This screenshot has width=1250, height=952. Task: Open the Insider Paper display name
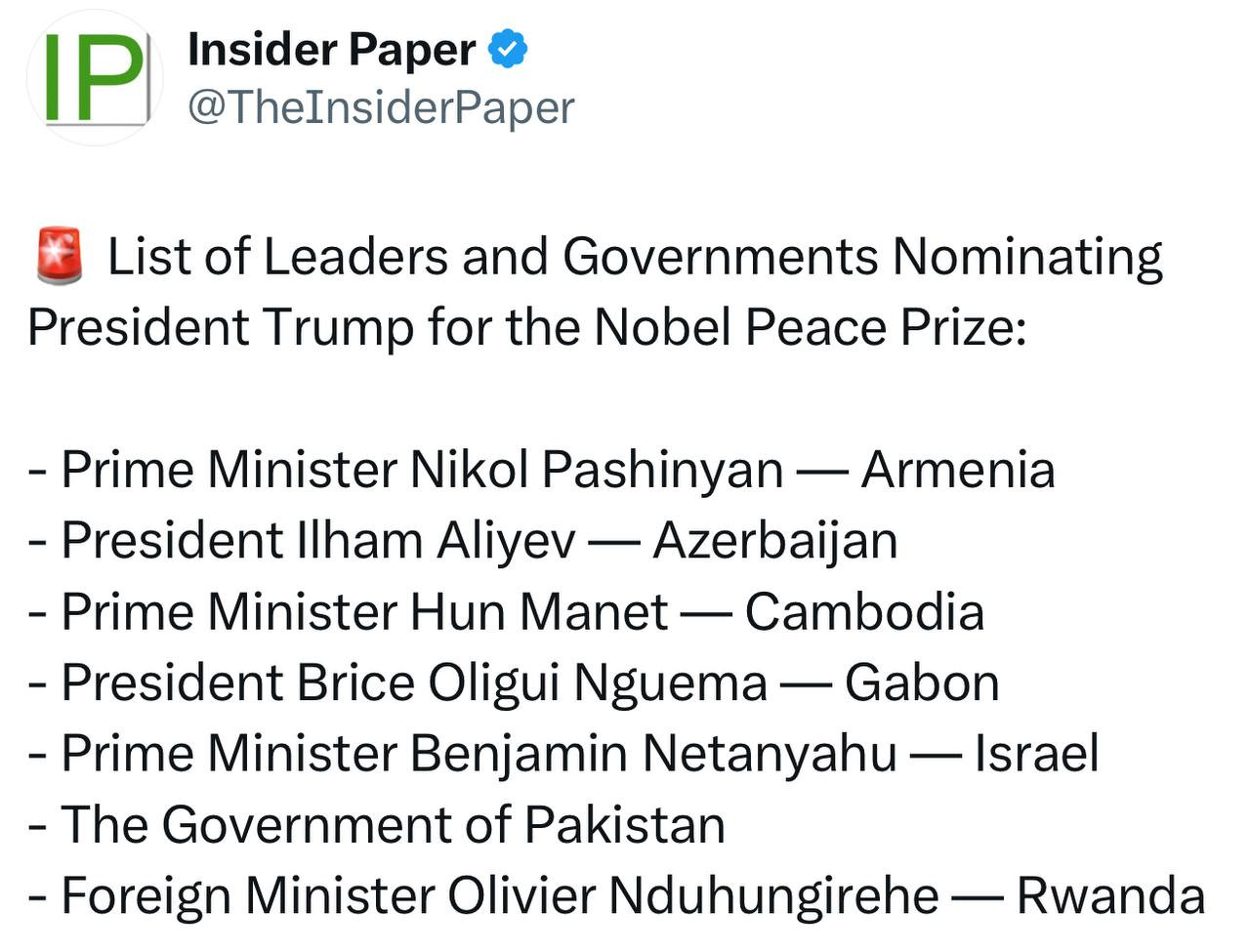click(331, 50)
